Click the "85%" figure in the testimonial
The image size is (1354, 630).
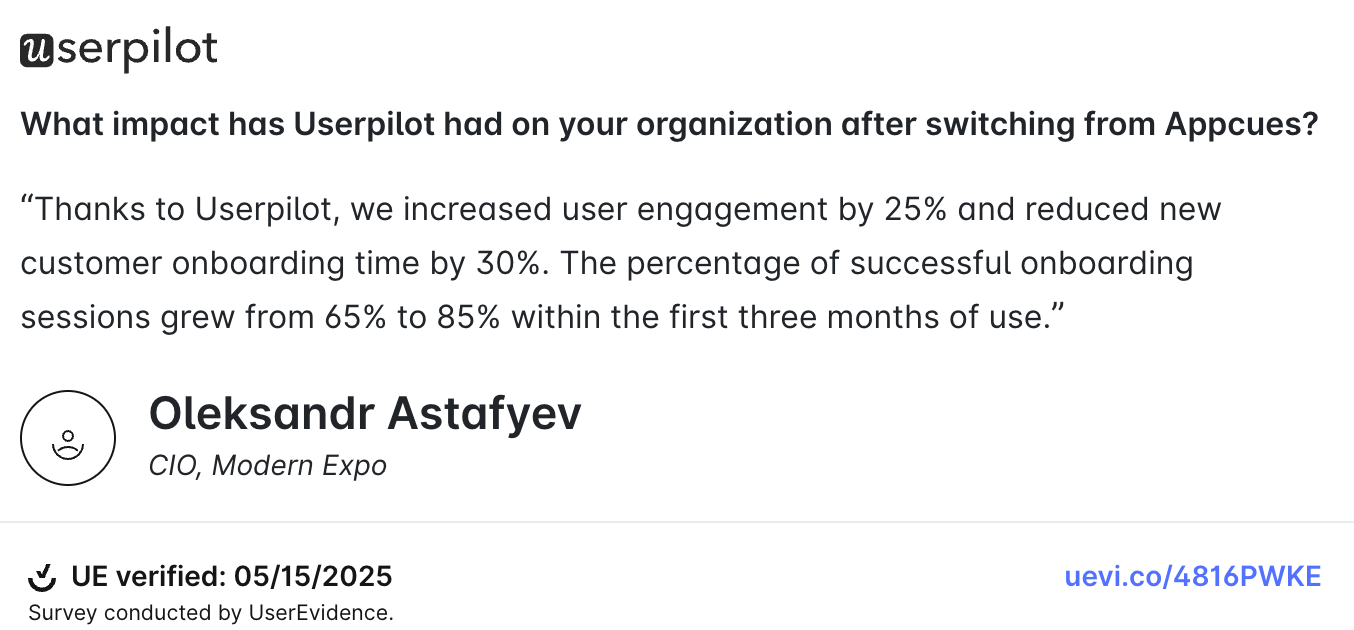(x=470, y=318)
